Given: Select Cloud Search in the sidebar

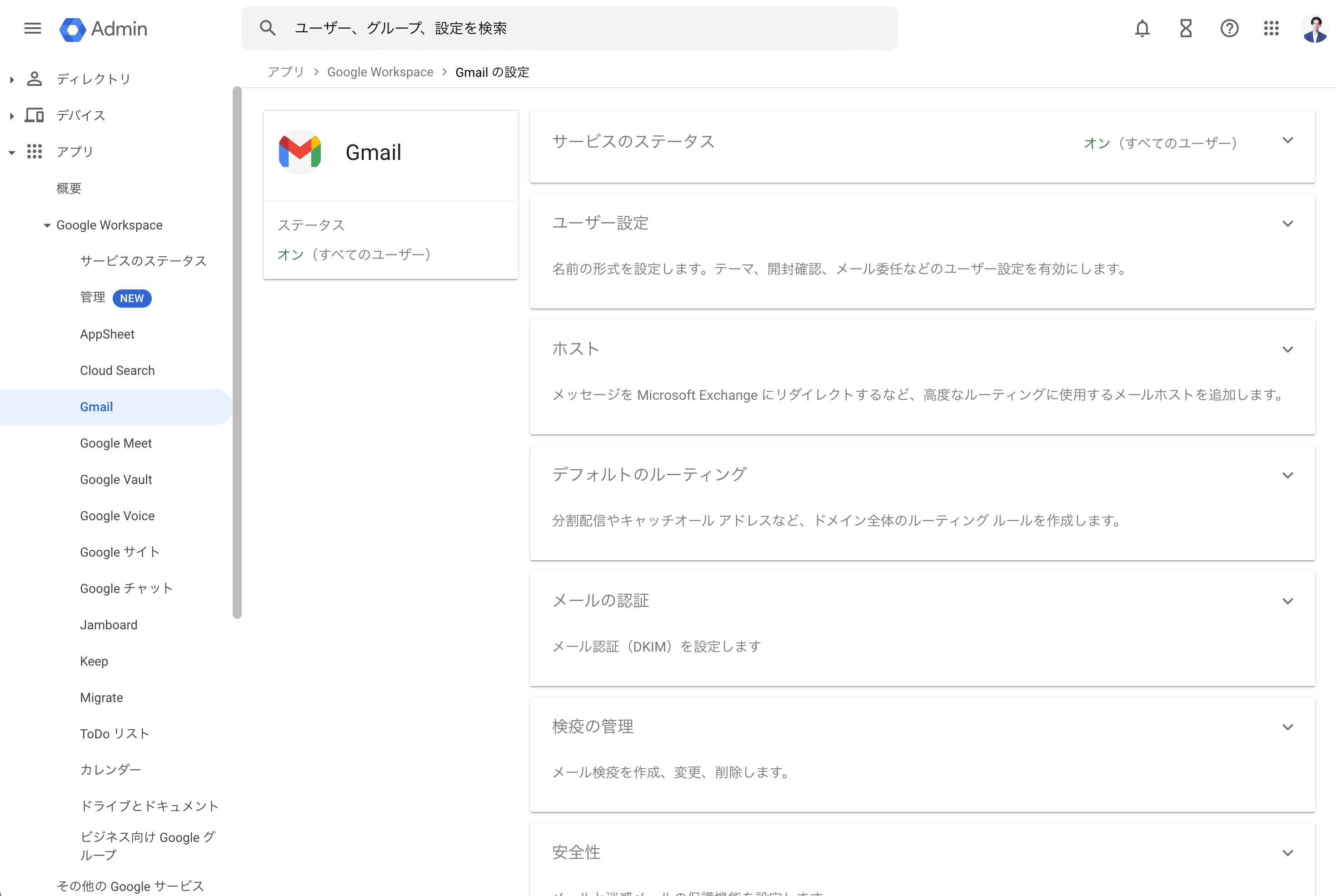Looking at the screenshot, I should [117, 370].
